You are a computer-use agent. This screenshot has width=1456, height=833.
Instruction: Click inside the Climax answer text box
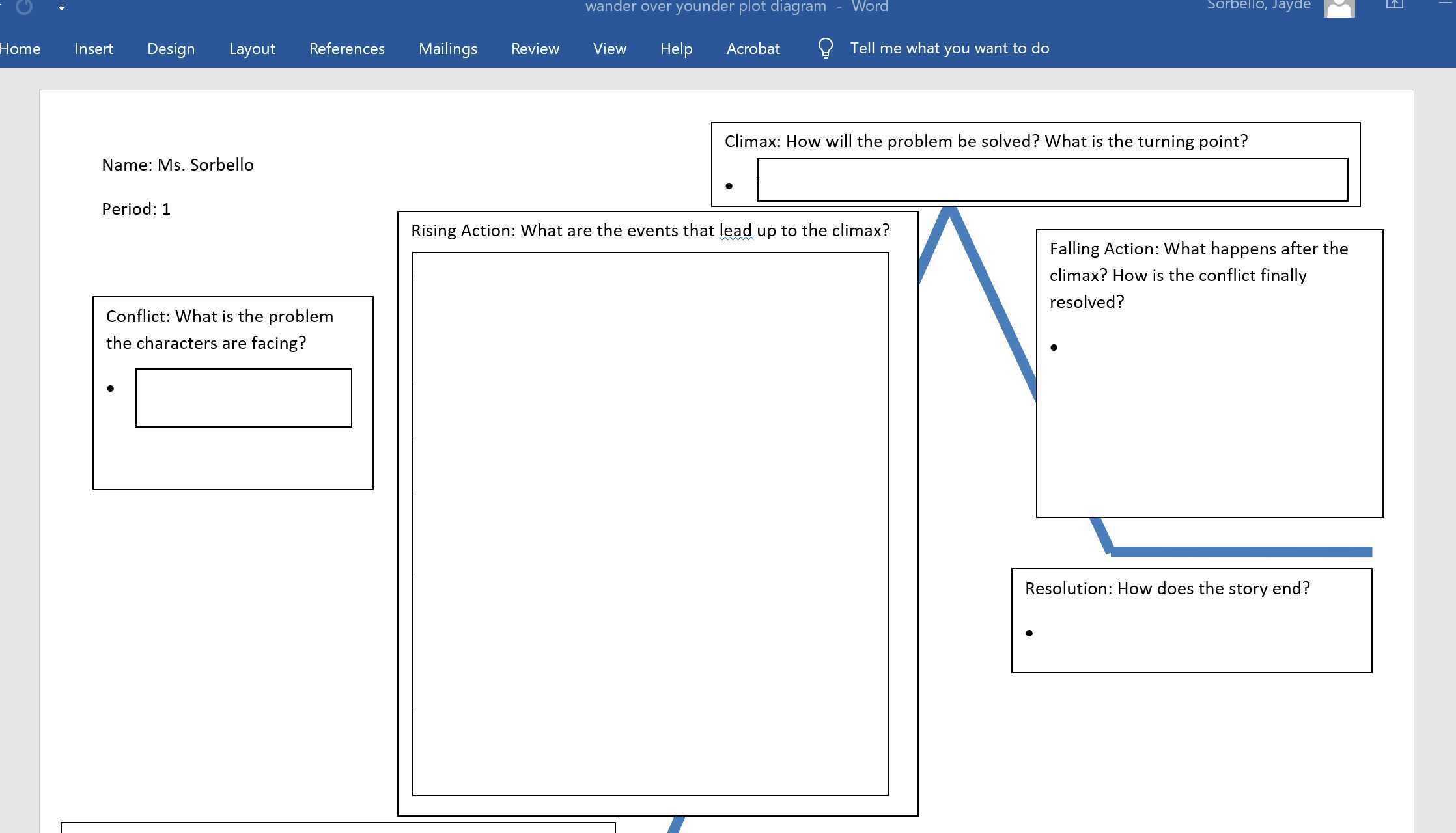(1052, 180)
